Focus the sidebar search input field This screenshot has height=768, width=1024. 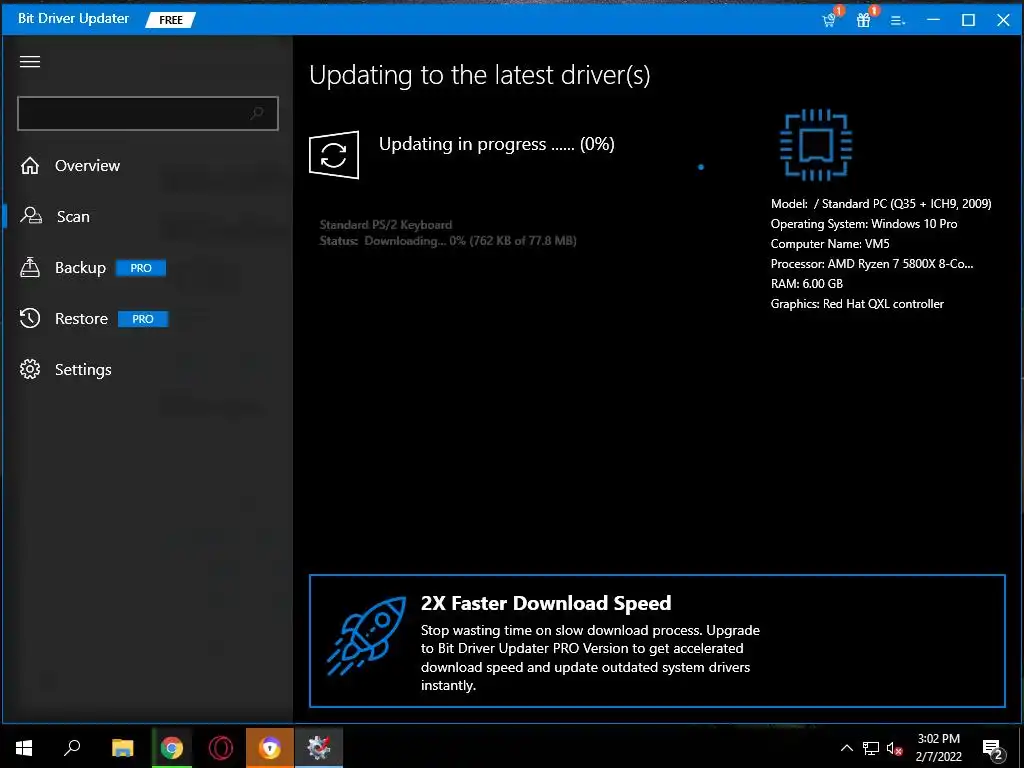148,113
